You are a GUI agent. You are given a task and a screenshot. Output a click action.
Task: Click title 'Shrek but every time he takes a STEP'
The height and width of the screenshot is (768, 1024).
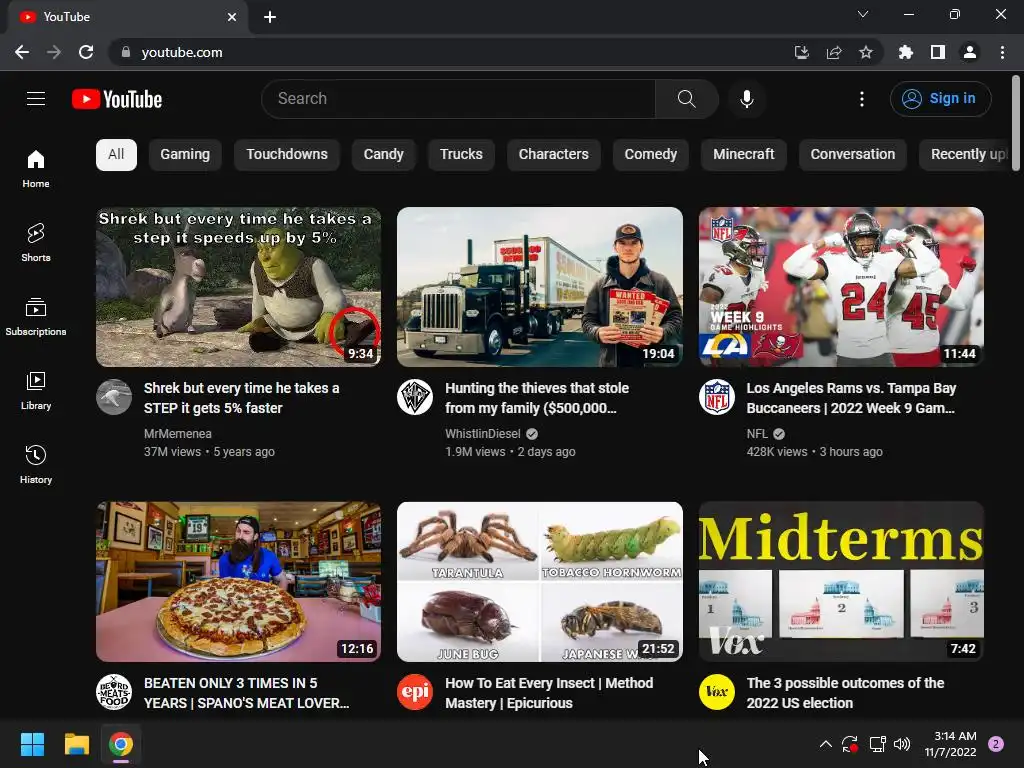(x=242, y=398)
